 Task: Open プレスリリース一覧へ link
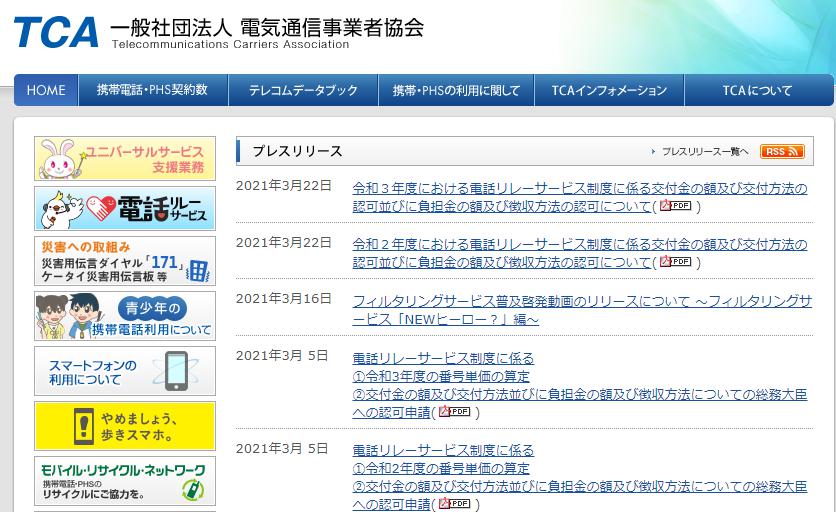[x=705, y=151]
